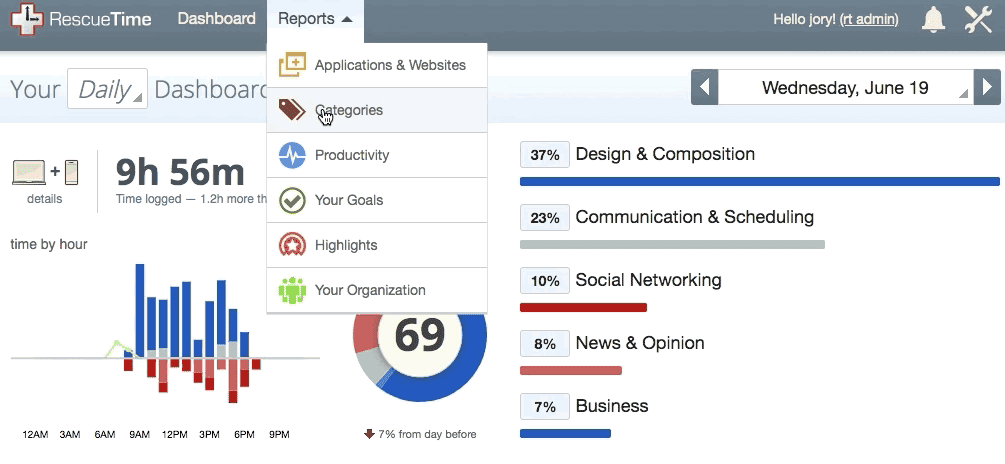The width and height of the screenshot is (1005, 464).
Task: Click the computer and phone devices icon
Action: coord(44,172)
